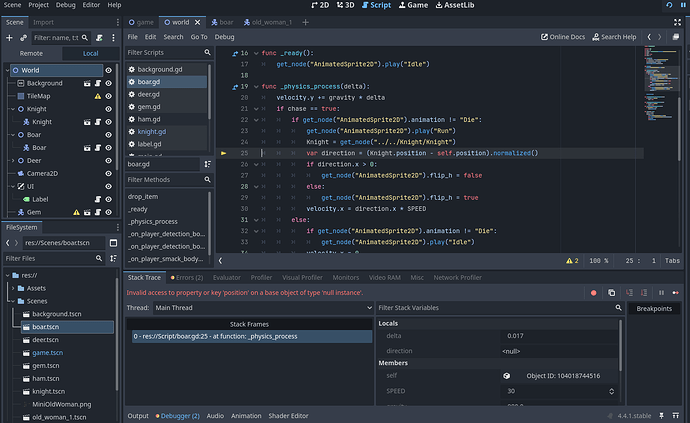Screen dimensions: 690x423
Task: Open Thread dropdown Main Thread
Action: 263,308
